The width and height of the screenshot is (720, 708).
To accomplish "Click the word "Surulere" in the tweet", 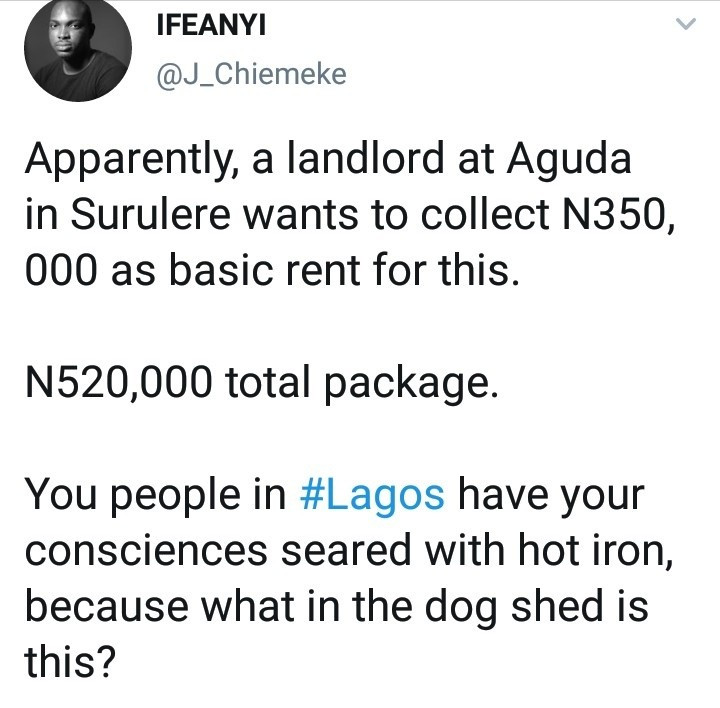I will 150,215.
